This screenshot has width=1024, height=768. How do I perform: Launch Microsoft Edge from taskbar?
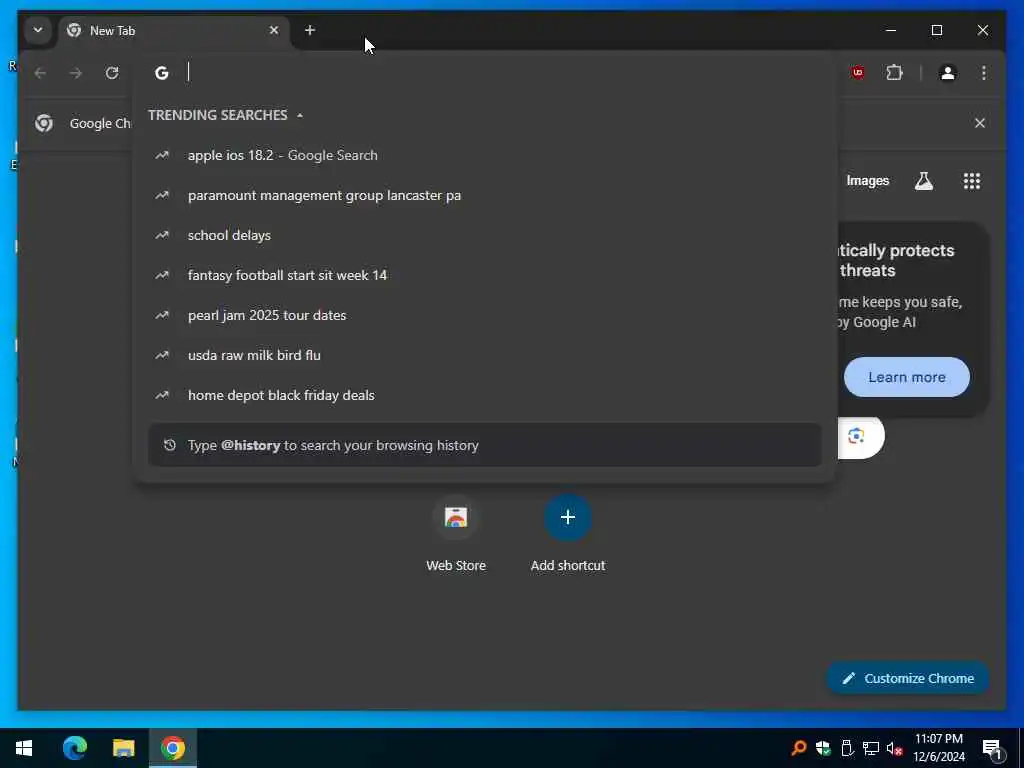click(74, 748)
